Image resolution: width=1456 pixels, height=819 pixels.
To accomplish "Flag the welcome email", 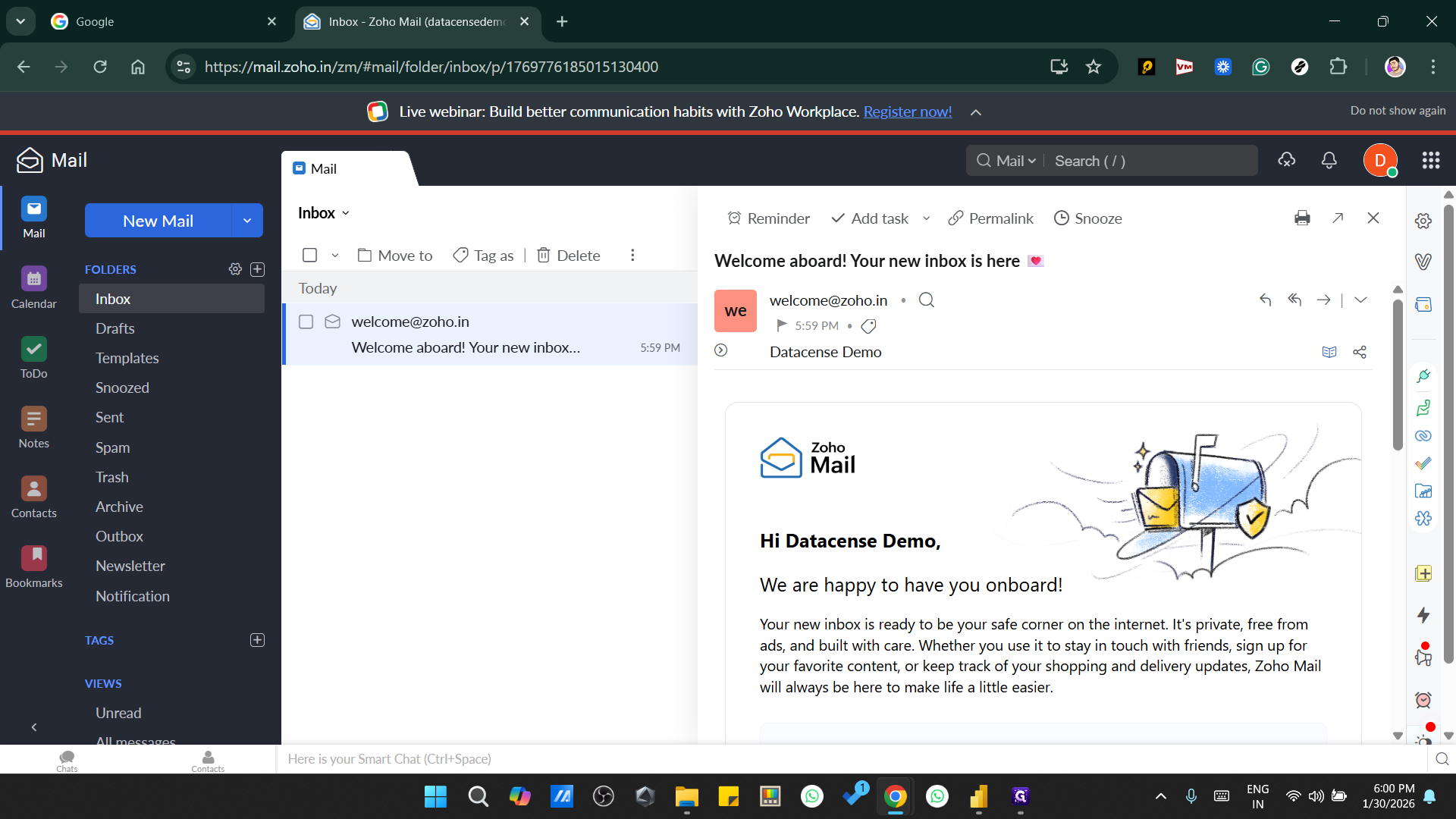I will 782,325.
